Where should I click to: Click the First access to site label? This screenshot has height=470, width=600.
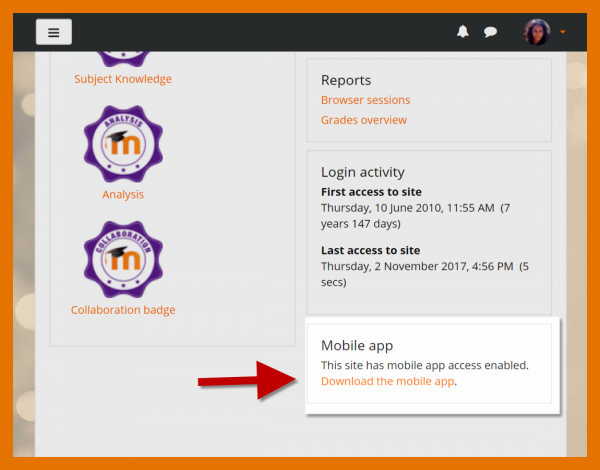pyautogui.click(x=371, y=192)
